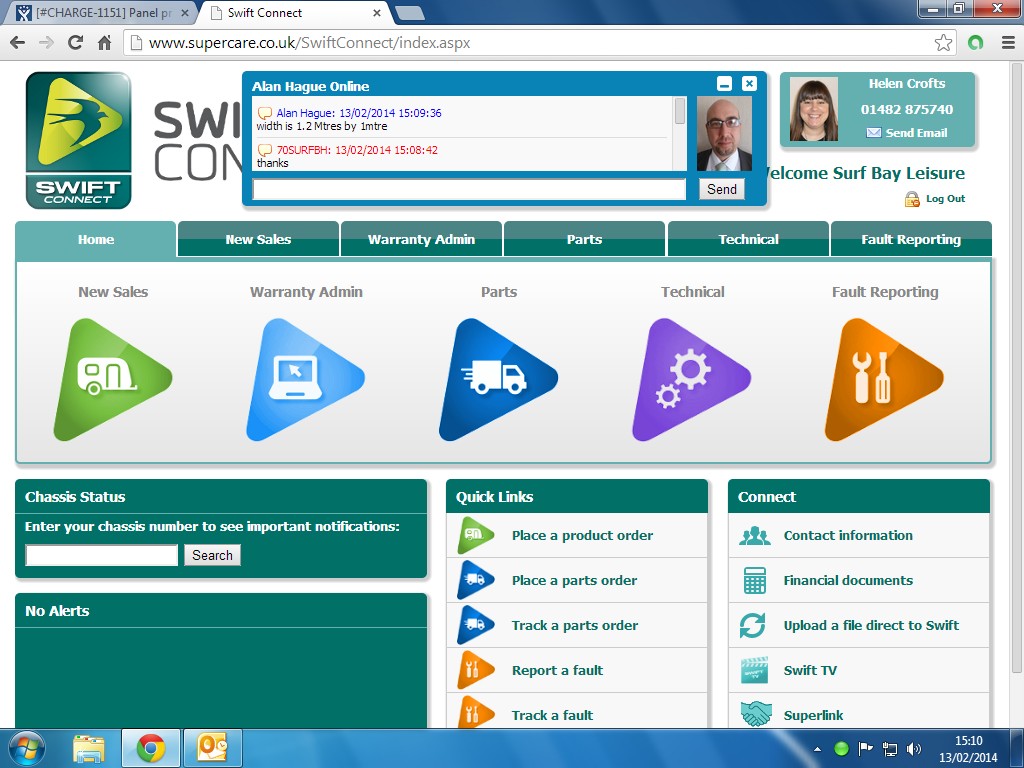The width and height of the screenshot is (1024, 768).
Task: Click the orange Fault Reporting tools icon
Action: coord(880,380)
